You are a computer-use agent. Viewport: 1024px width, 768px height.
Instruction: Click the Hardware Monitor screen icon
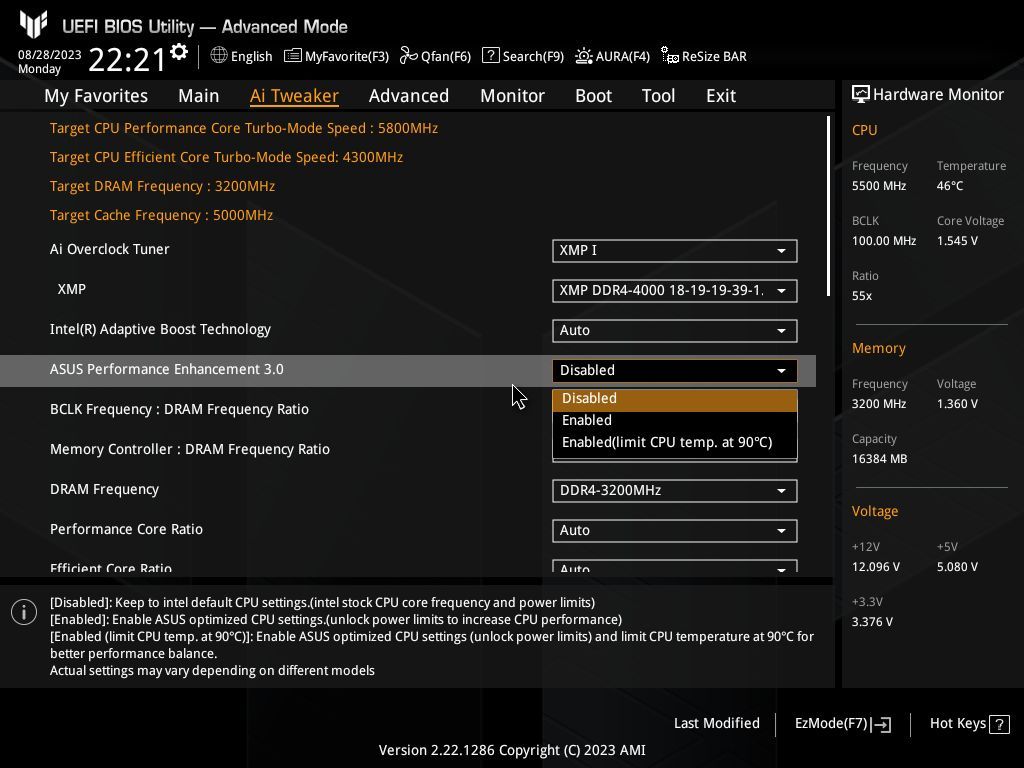point(861,95)
